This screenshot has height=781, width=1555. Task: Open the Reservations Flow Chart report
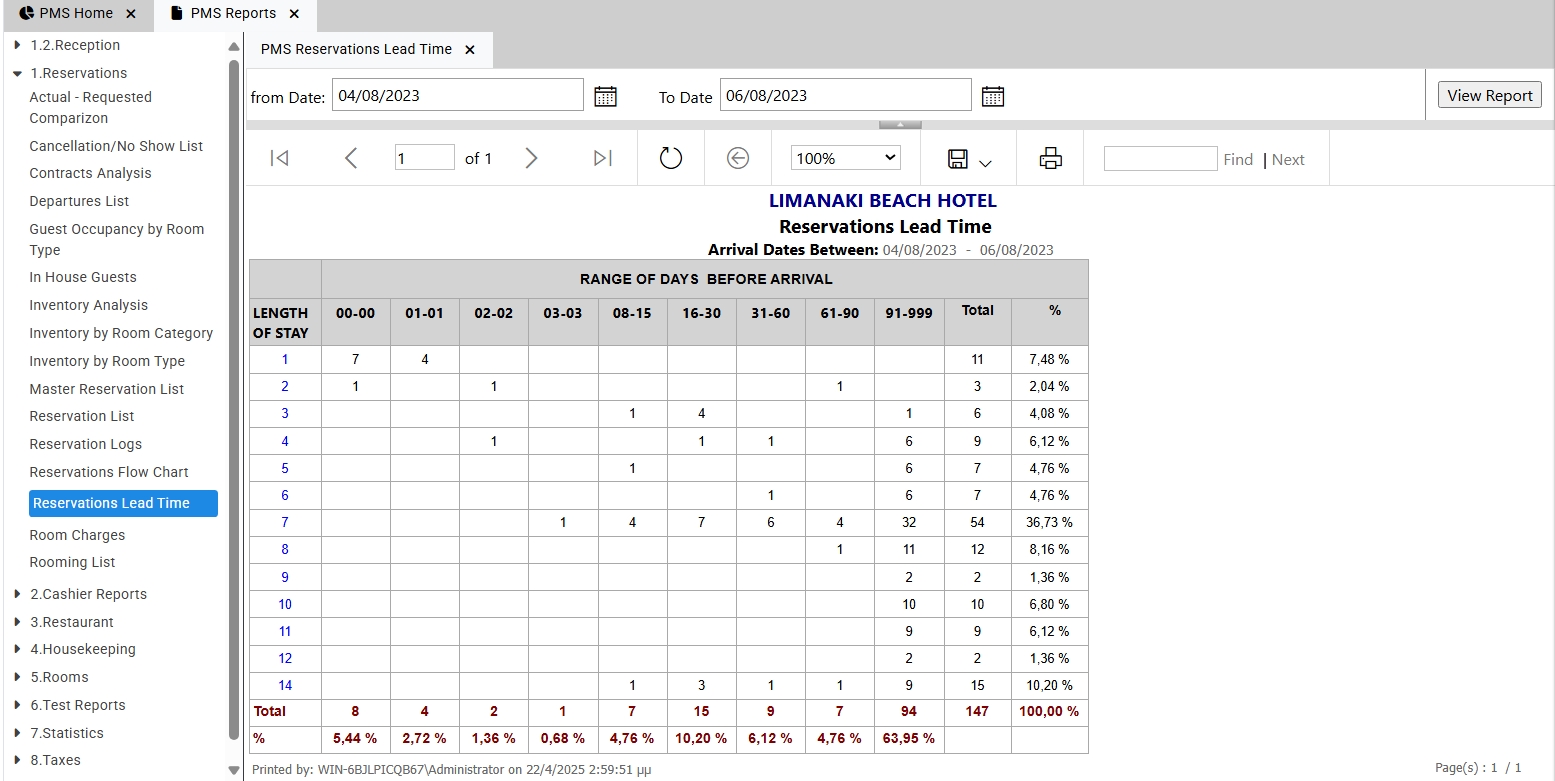(x=109, y=472)
